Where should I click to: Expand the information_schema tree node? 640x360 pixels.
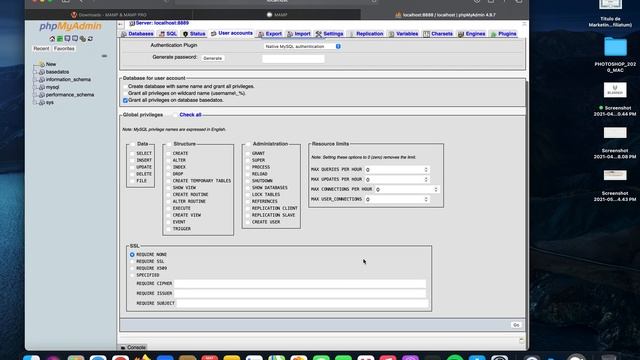(x=35, y=80)
